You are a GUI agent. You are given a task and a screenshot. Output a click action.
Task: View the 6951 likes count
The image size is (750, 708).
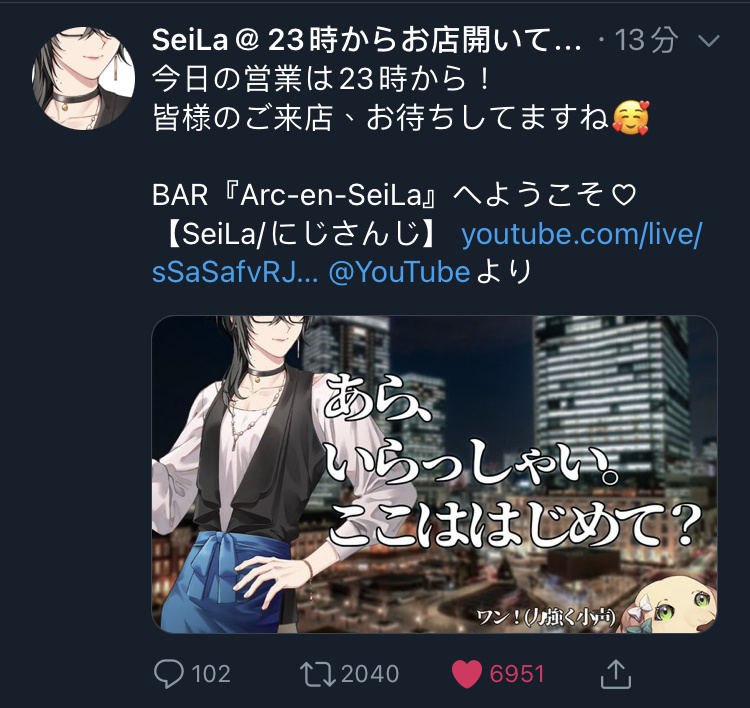click(517, 674)
